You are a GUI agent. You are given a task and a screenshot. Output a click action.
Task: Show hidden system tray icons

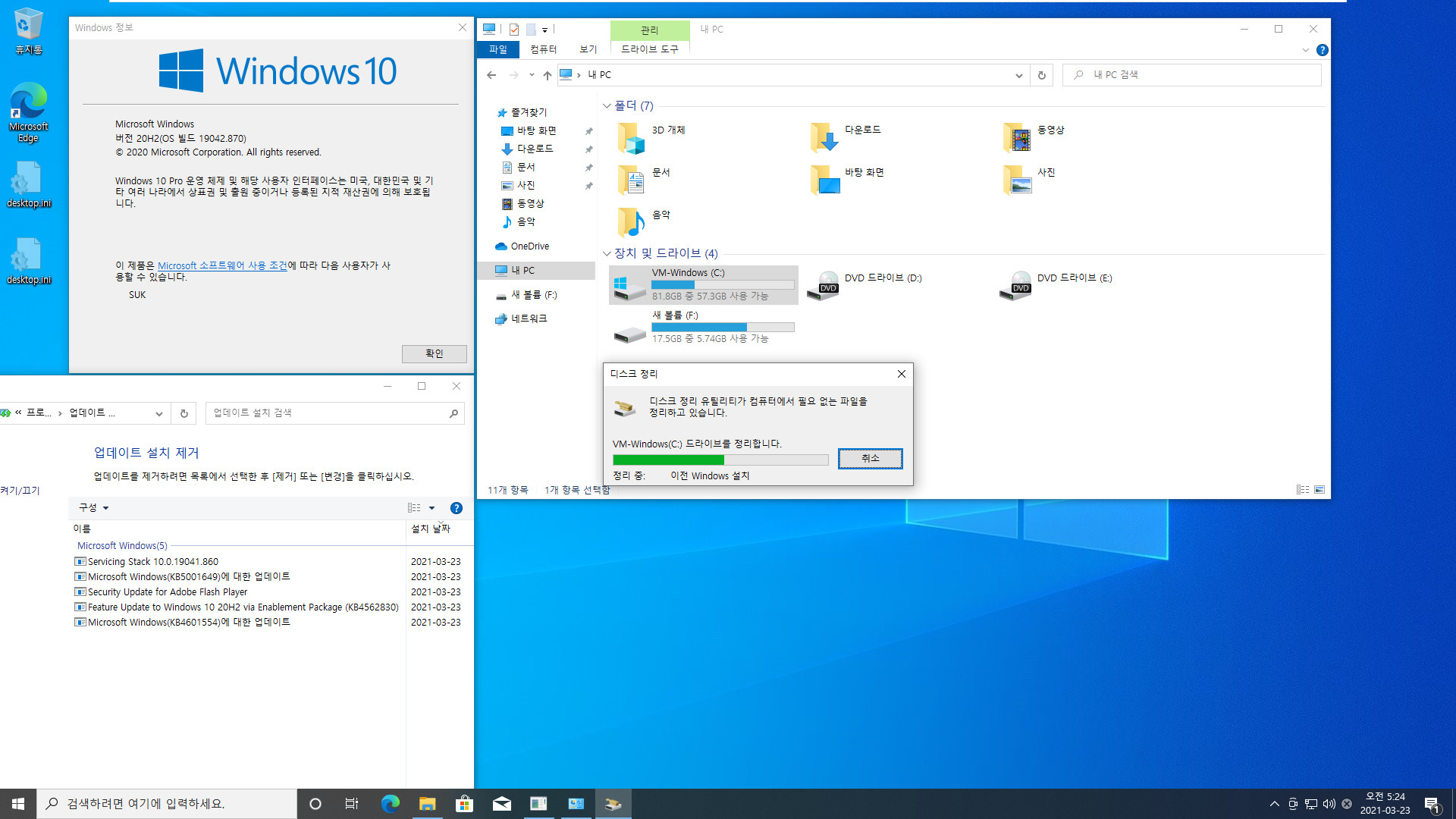(1274, 804)
